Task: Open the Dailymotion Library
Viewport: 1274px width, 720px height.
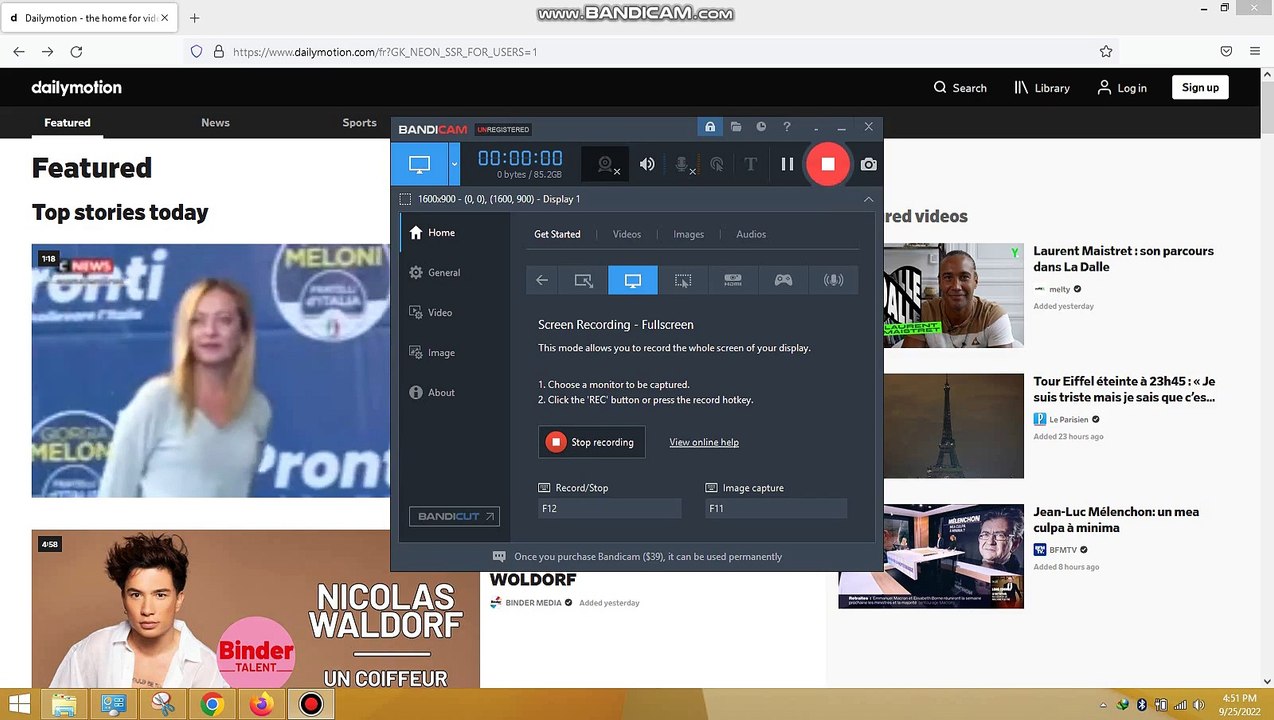Action: (x=1042, y=88)
